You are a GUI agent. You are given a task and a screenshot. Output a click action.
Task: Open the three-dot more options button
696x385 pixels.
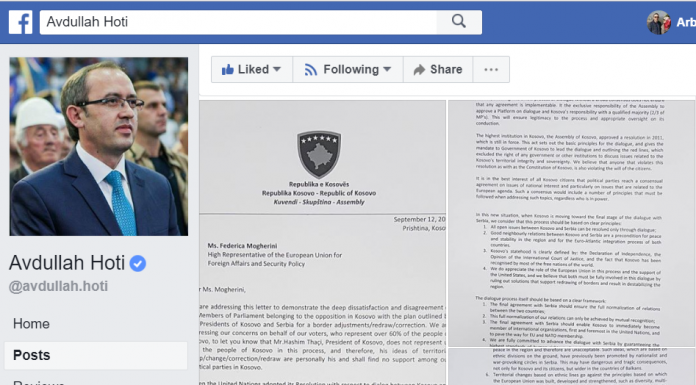(491, 70)
